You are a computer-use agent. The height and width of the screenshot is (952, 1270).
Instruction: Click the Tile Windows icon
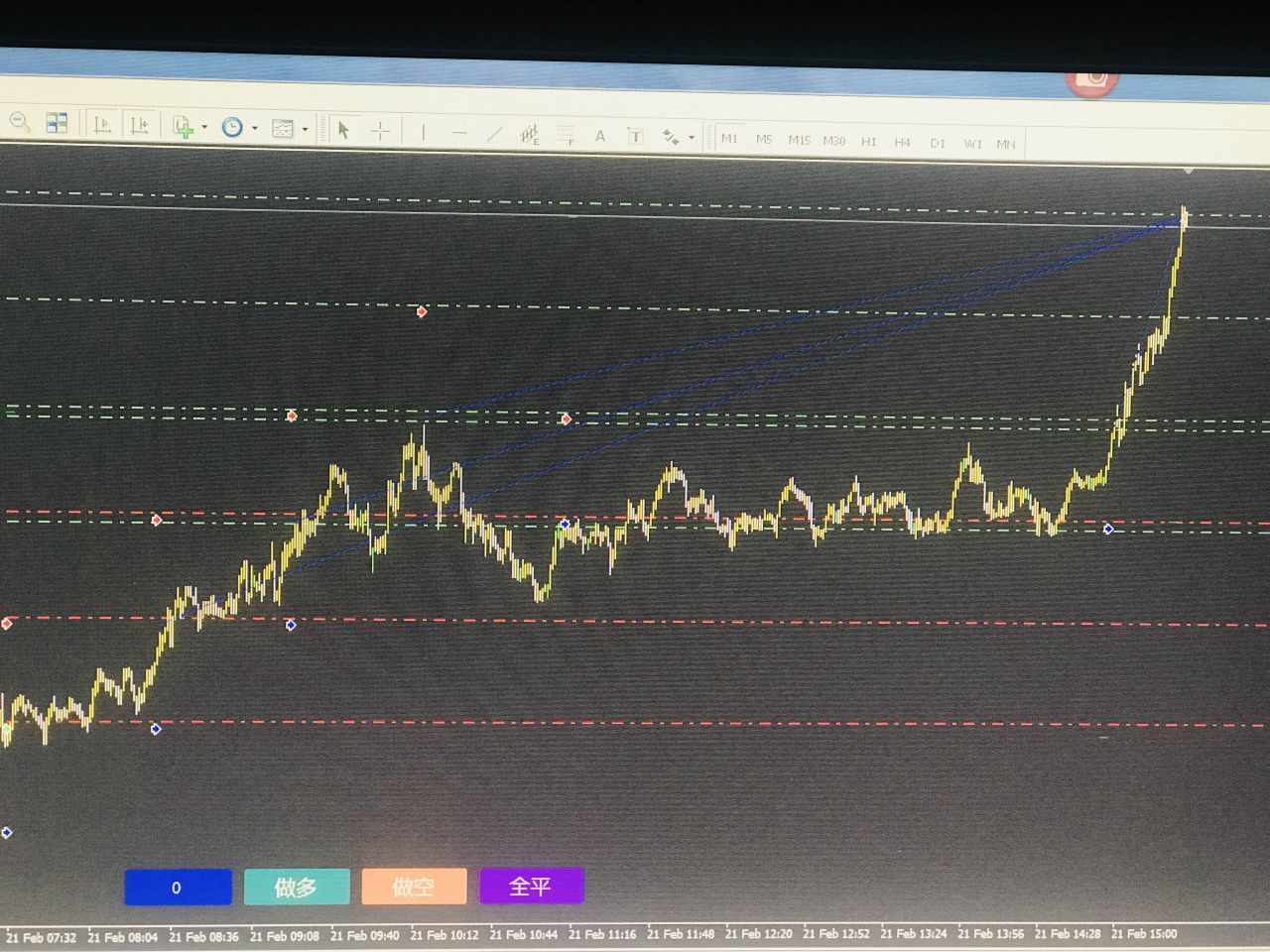pos(58,123)
